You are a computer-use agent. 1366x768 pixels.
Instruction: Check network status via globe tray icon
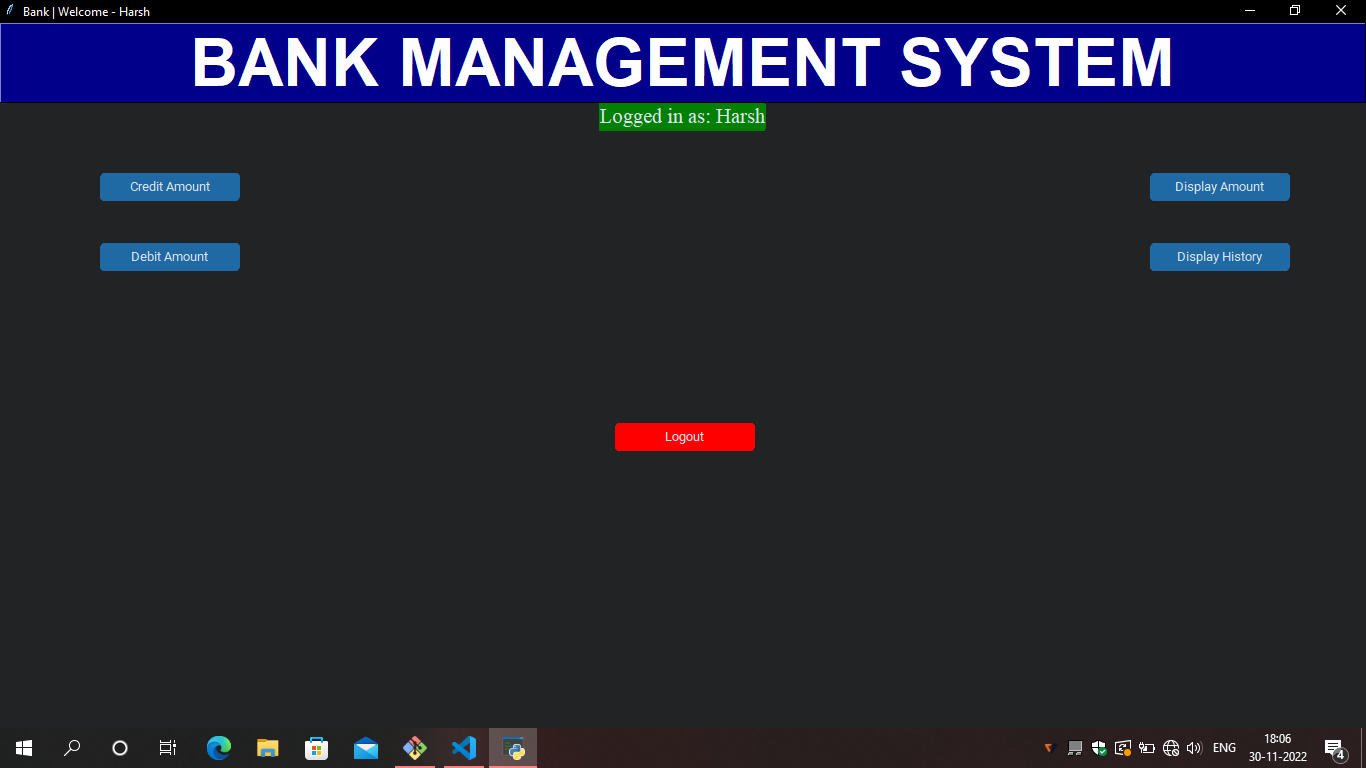[1170, 747]
